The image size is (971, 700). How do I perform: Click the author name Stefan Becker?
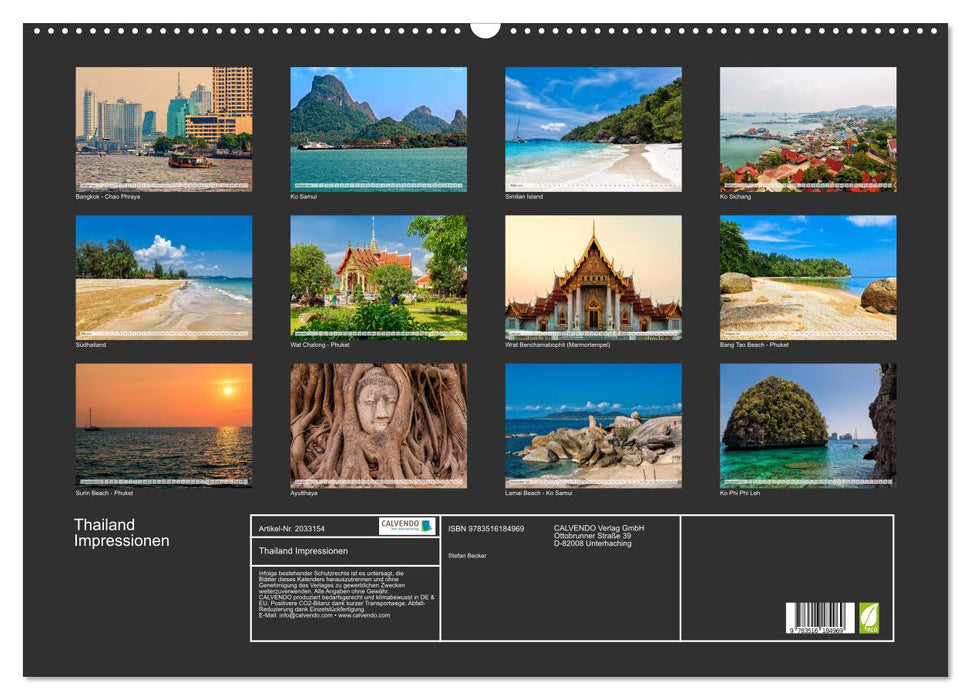466,558
